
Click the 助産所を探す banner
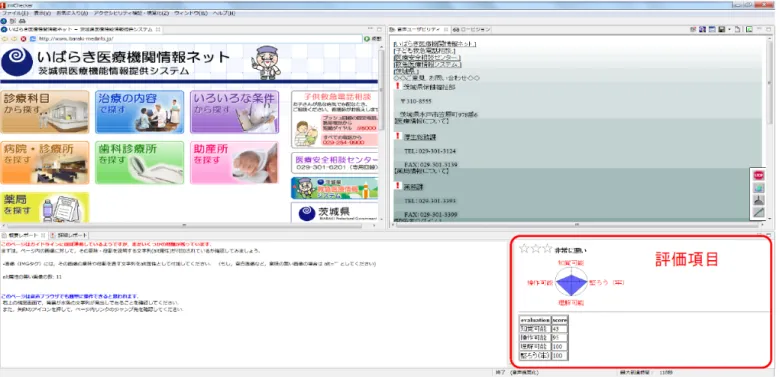click(234, 163)
